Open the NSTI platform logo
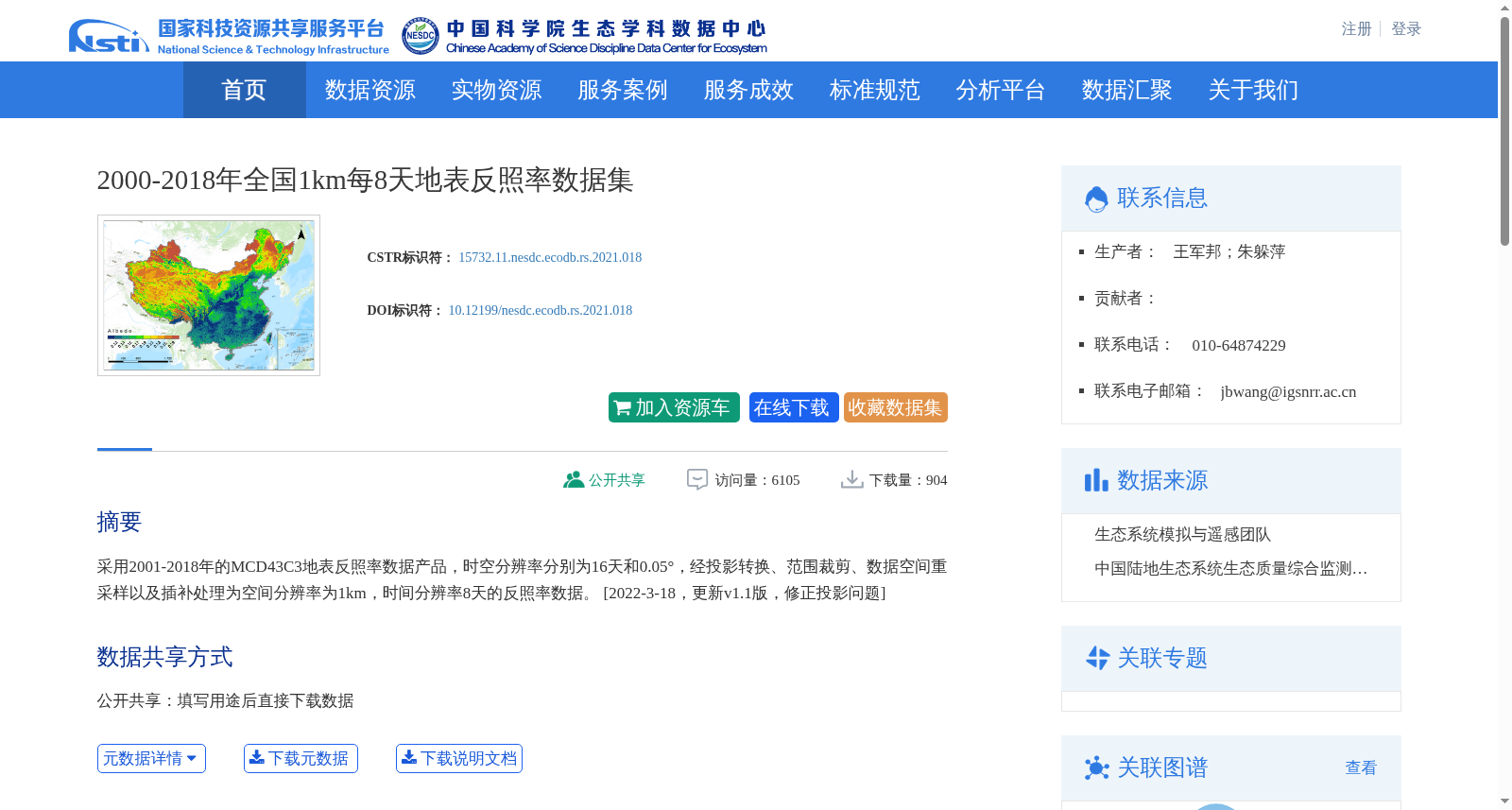The width and height of the screenshot is (1512, 810). tap(229, 36)
